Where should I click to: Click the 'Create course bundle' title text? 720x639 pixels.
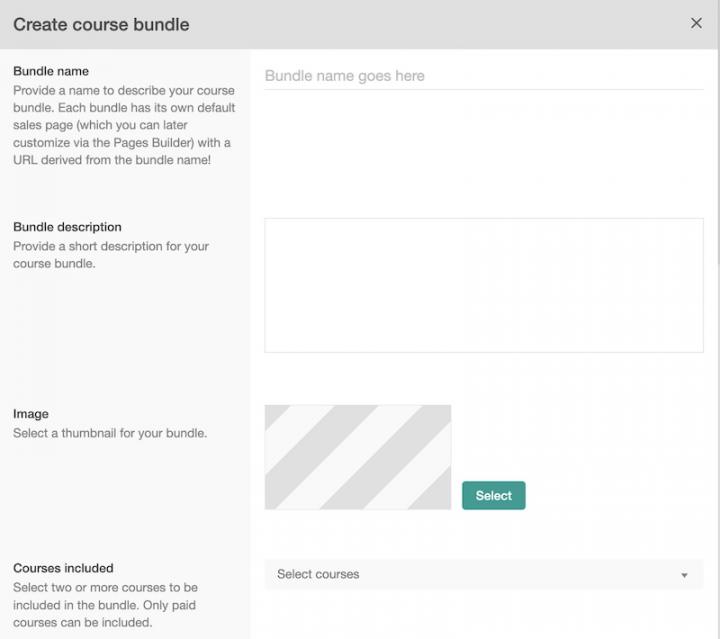[x=101, y=24]
